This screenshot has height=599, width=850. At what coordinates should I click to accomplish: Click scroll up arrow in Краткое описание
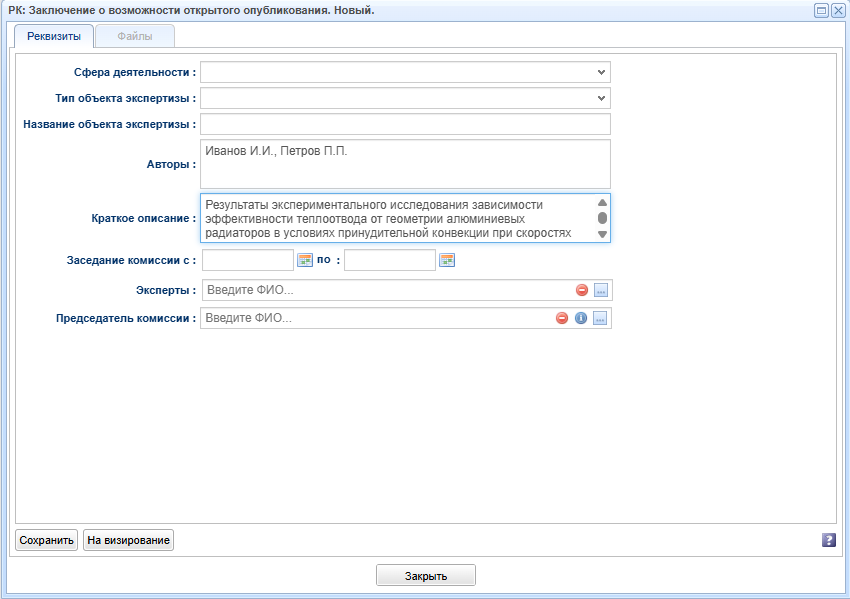[602, 203]
